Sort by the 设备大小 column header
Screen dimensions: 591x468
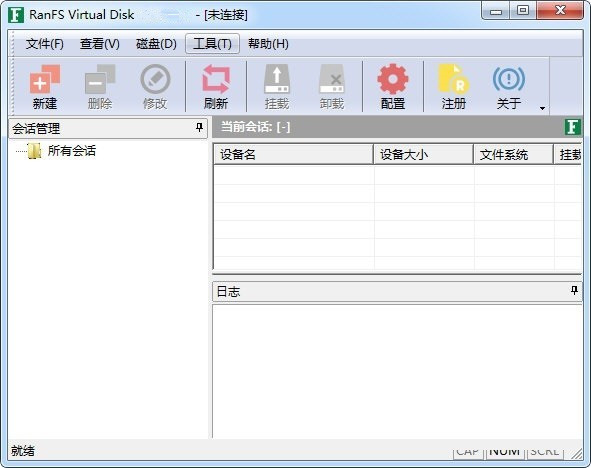(423, 154)
